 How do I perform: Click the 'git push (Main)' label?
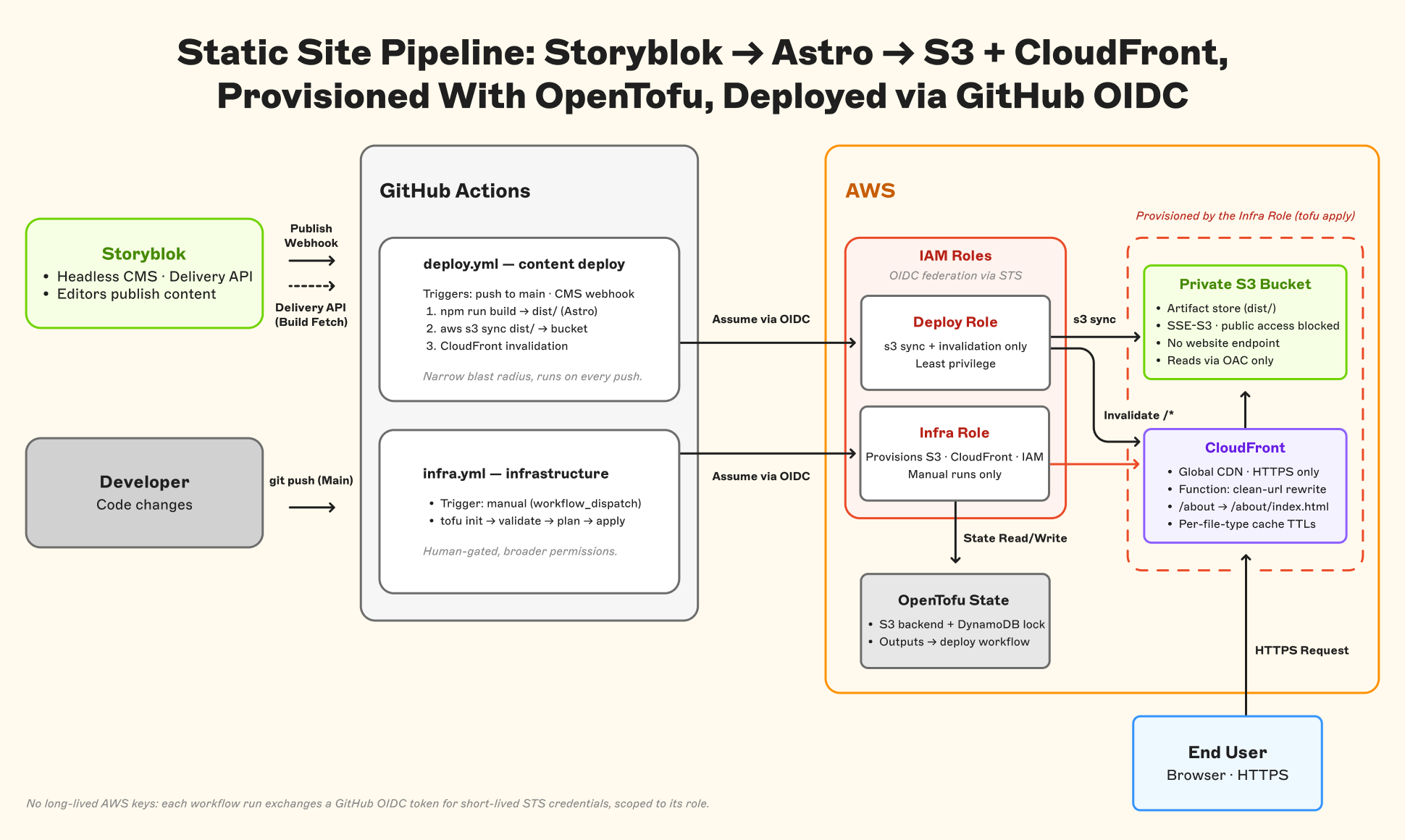[x=311, y=480]
